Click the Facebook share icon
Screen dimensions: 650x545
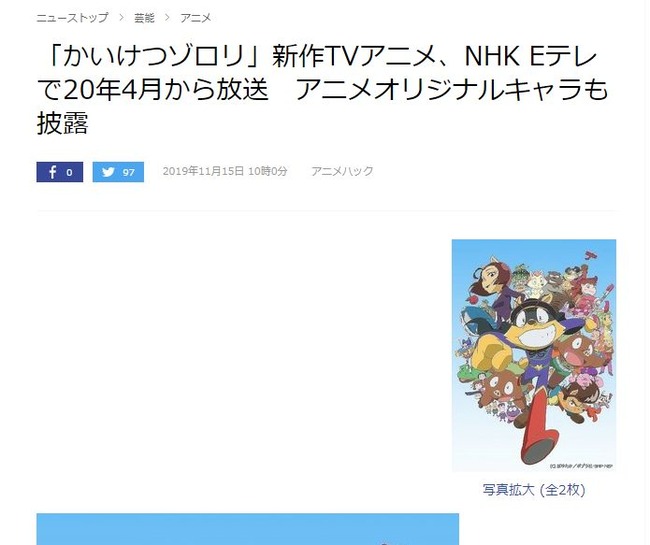click(x=53, y=172)
